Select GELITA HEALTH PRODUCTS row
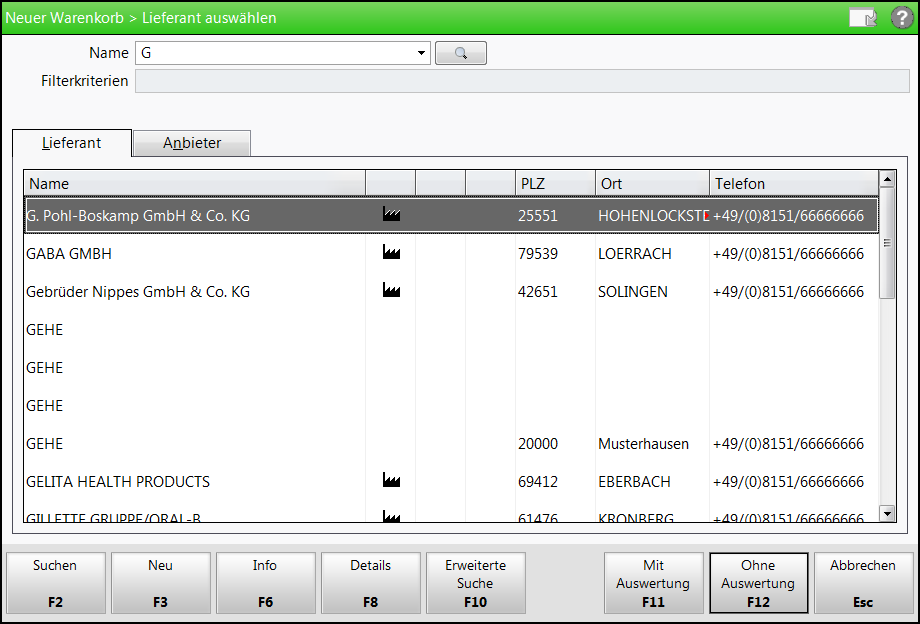 pyautogui.click(x=452, y=481)
